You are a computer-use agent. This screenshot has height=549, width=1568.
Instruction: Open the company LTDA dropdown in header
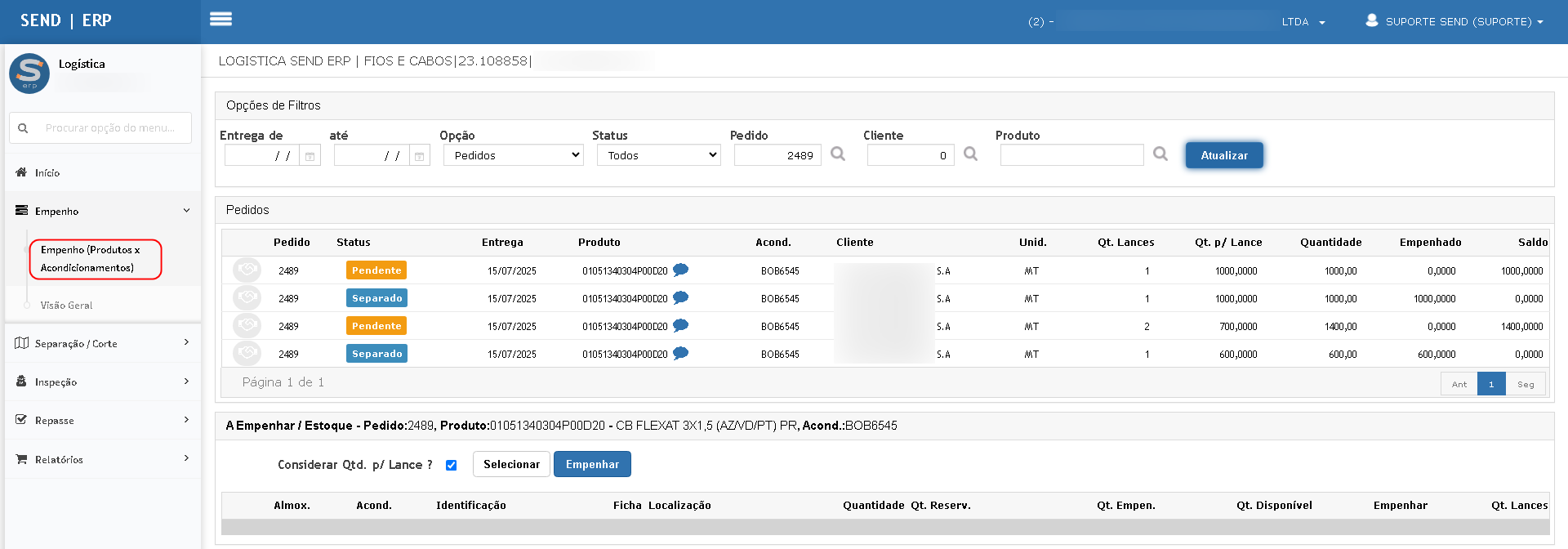pos(1303,22)
